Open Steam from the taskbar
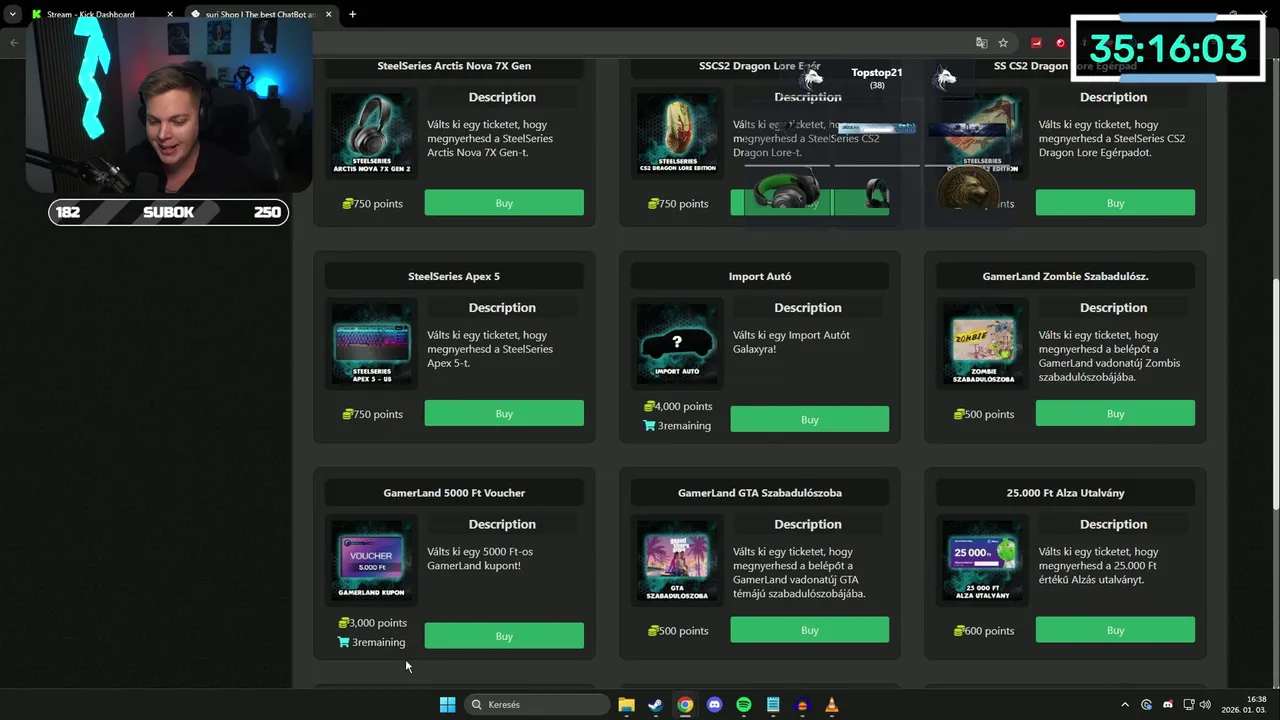The image size is (1280, 720). pos(655,704)
